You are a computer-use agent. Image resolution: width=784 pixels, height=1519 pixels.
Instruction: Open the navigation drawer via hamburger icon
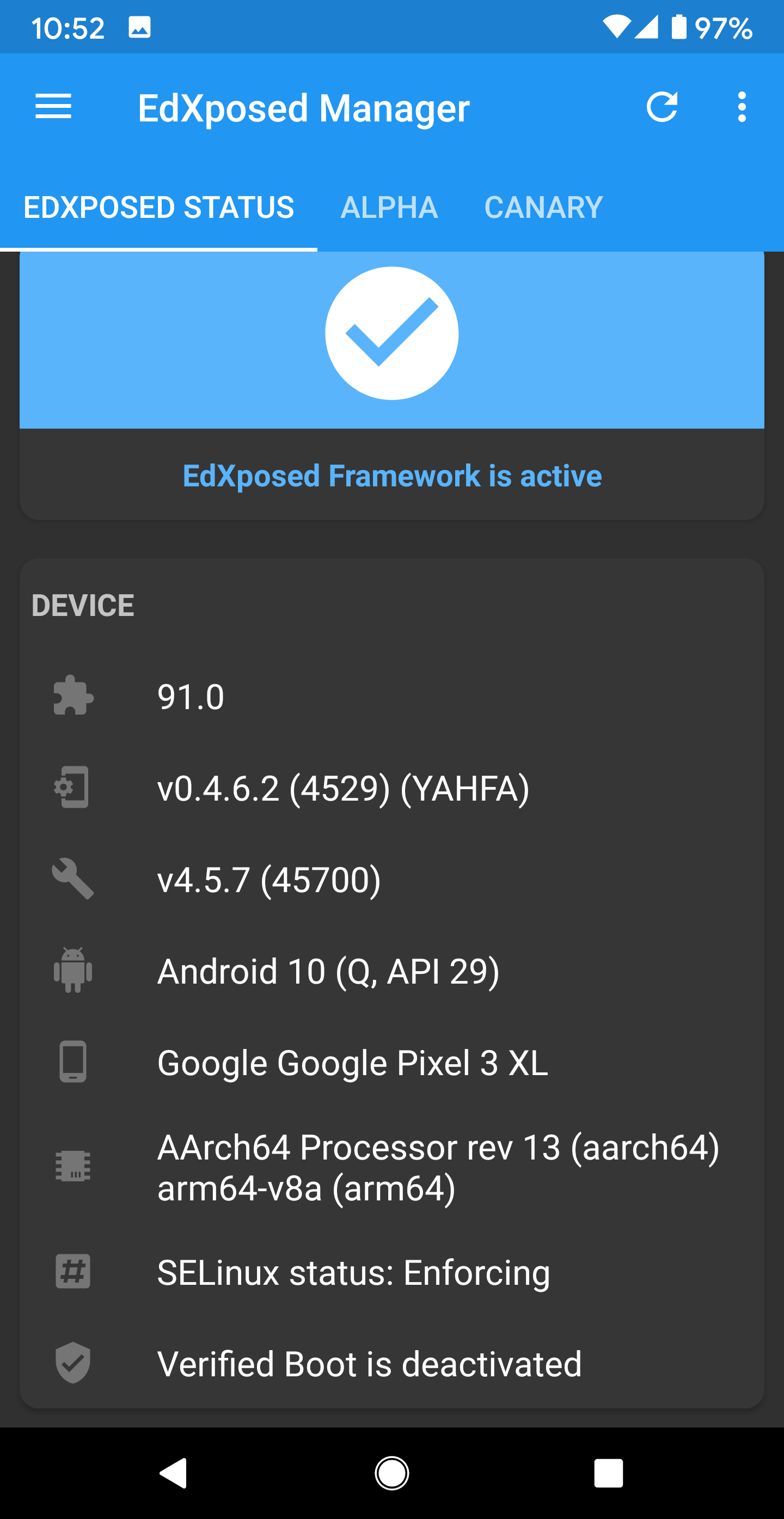click(54, 108)
